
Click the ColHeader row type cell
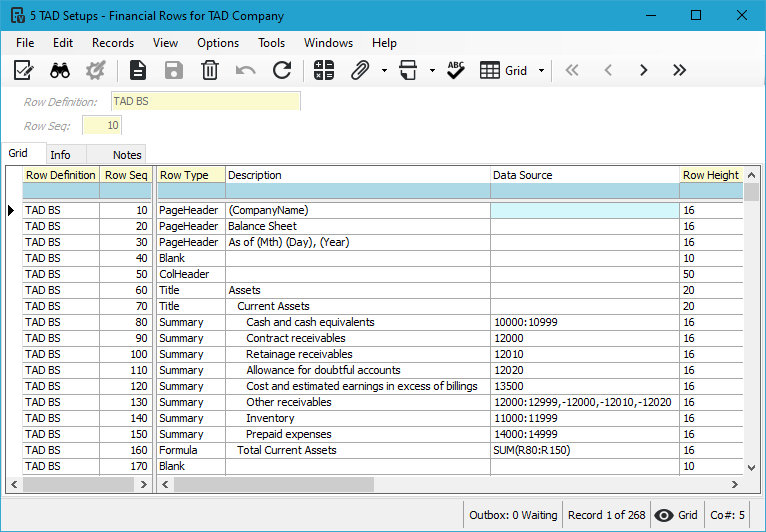point(191,274)
